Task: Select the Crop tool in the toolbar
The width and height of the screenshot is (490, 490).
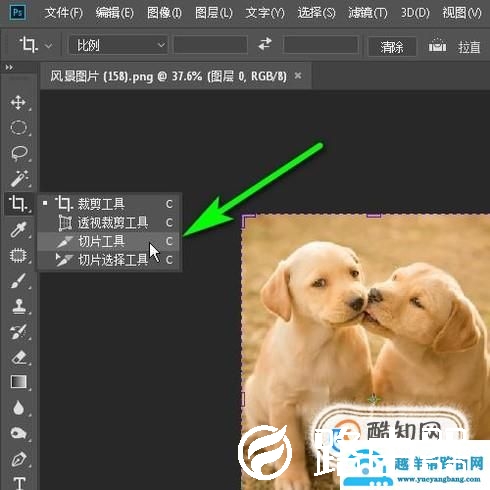Action: pyautogui.click(x=19, y=203)
